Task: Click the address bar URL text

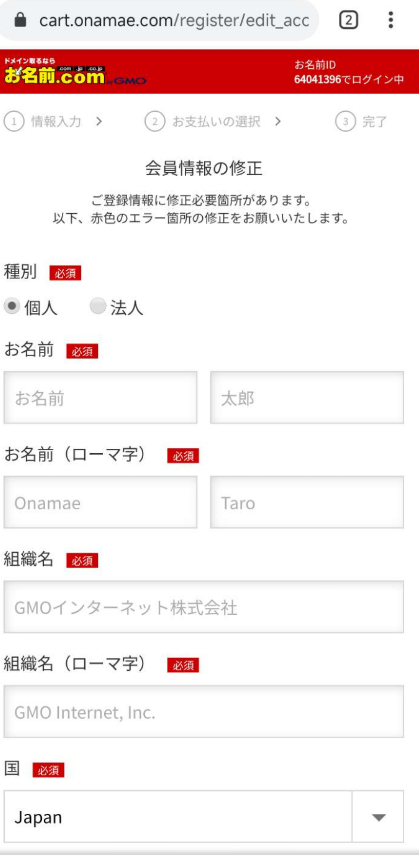Action: [x=174, y=21]
